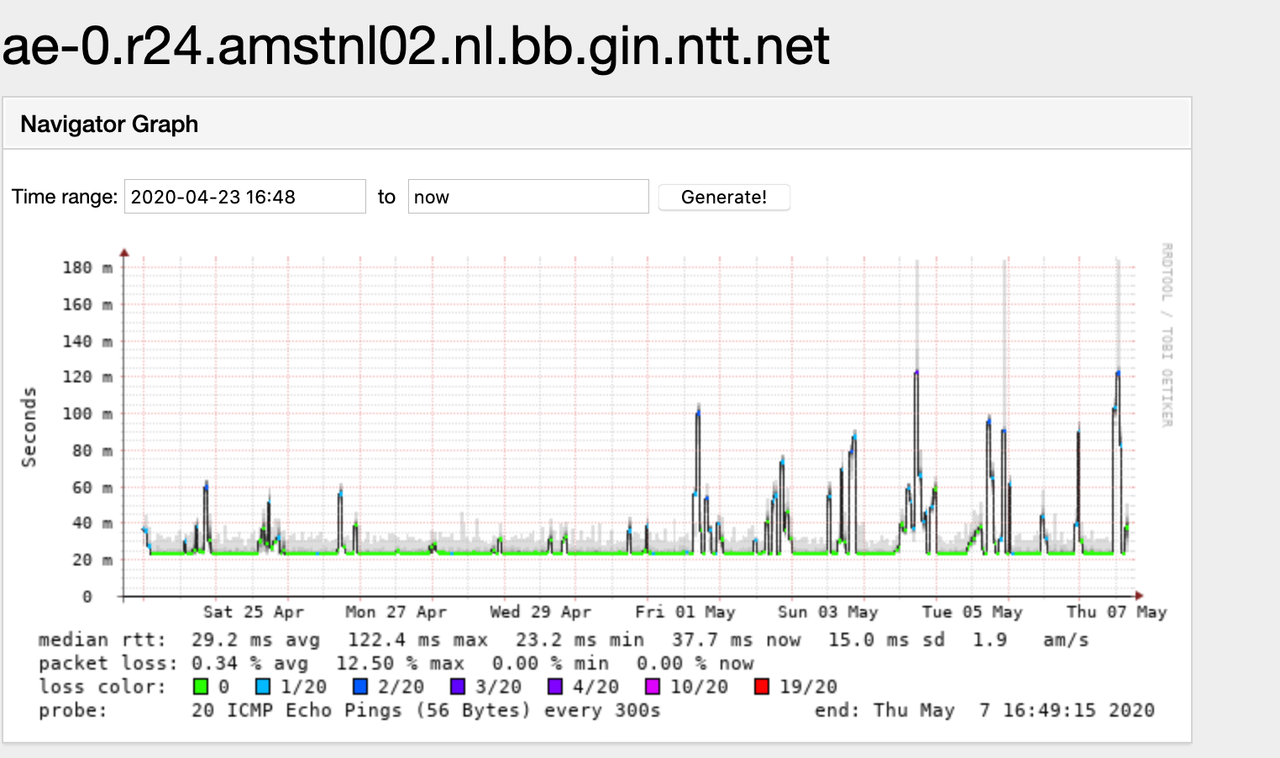Click the 'Sat 25 Apr' axis label
The image size is (1280, 758).
tap(254, 612)
